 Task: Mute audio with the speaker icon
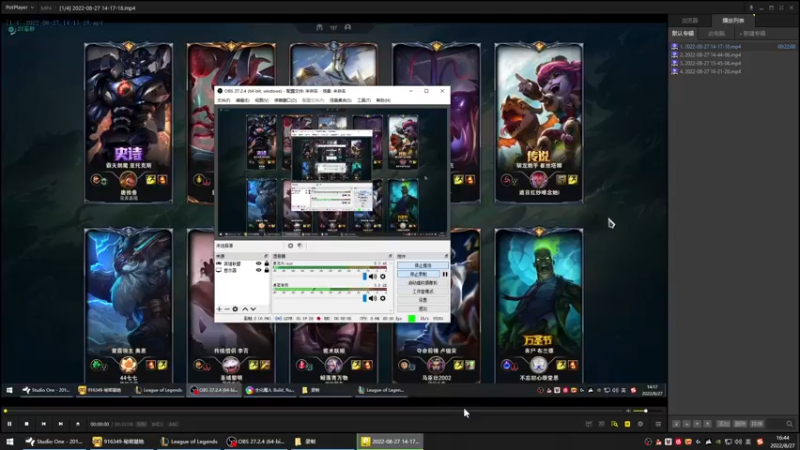coord(629,411)
